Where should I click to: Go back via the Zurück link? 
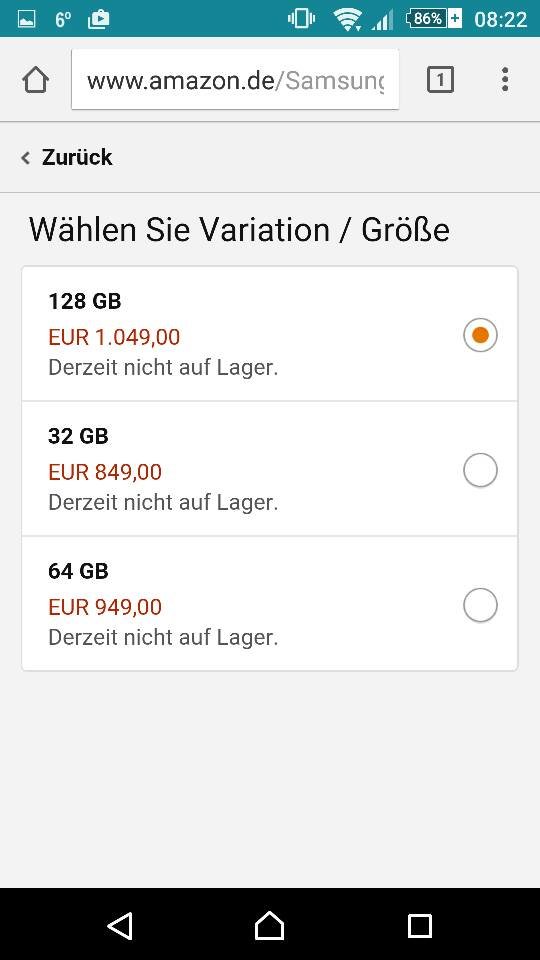77,157
